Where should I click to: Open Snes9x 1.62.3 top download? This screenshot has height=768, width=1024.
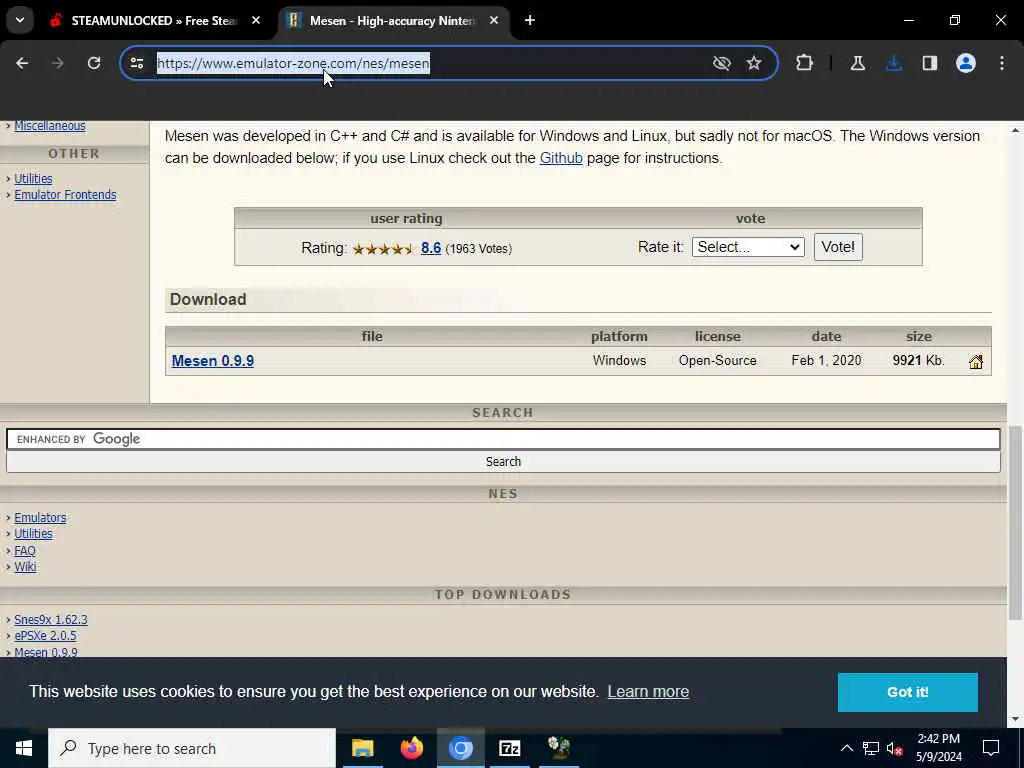pos(51,620)
